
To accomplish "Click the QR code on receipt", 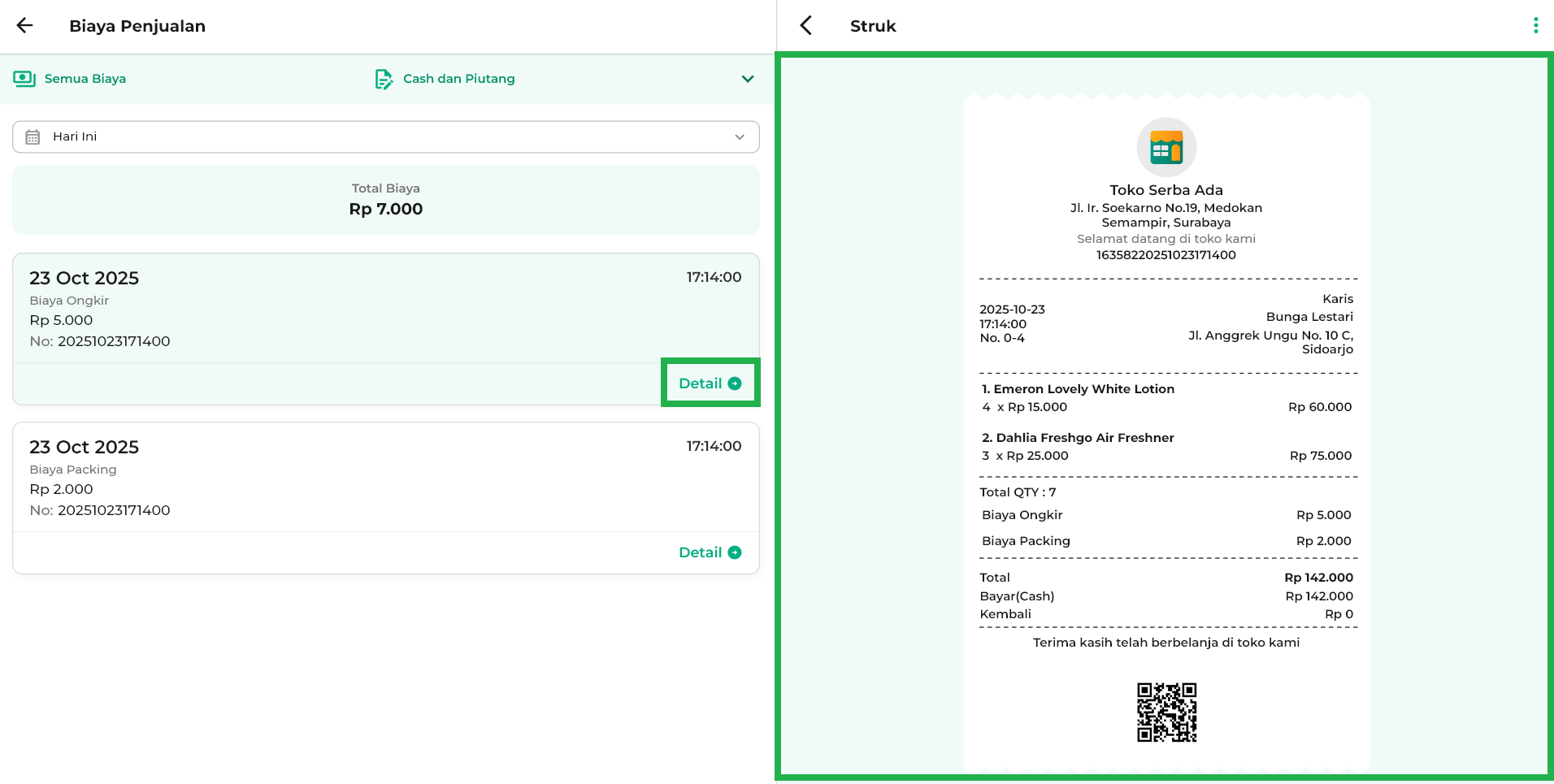I will (1166, 712).
